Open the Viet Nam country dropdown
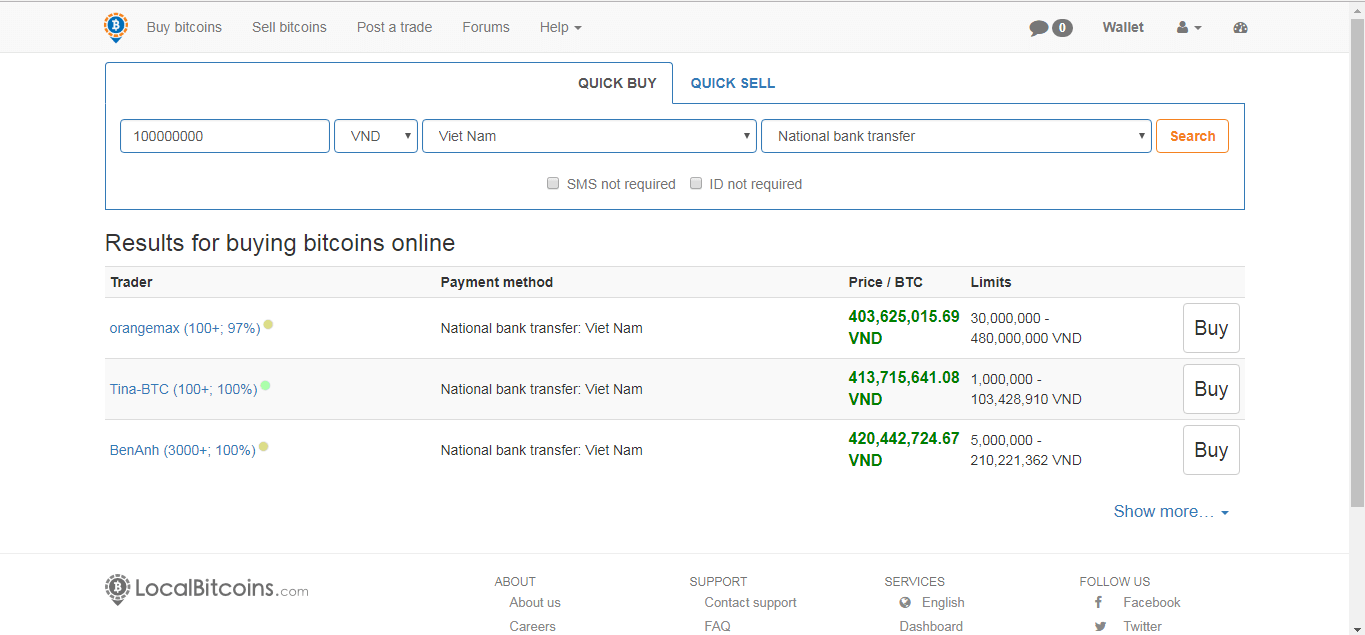Image resolution: width=1365 pixels, height=635 pixels. click(x=589, y=136)
